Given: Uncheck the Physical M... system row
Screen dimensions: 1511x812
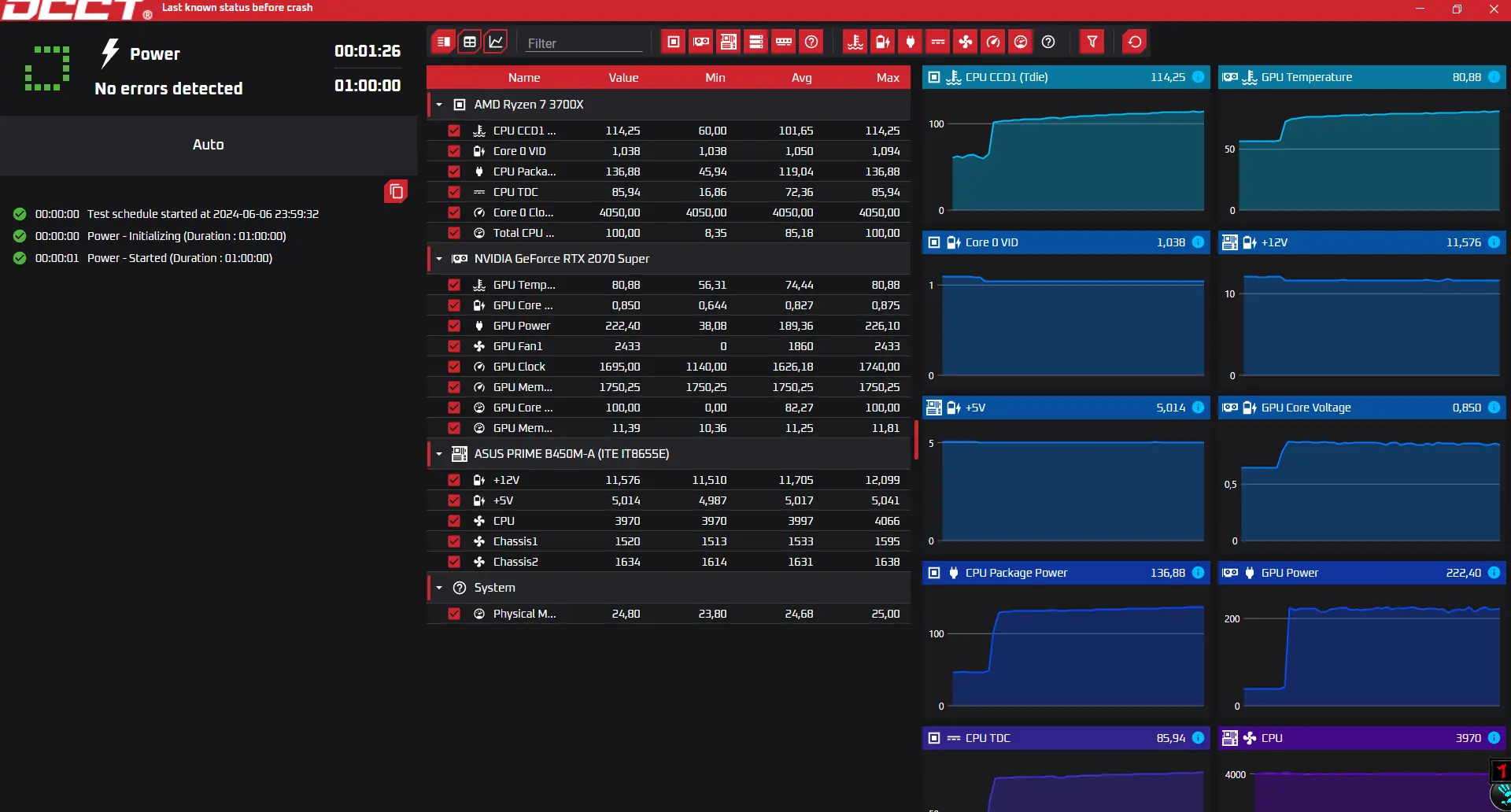Looking at the screenshot, I should click(x=454, y=614).
